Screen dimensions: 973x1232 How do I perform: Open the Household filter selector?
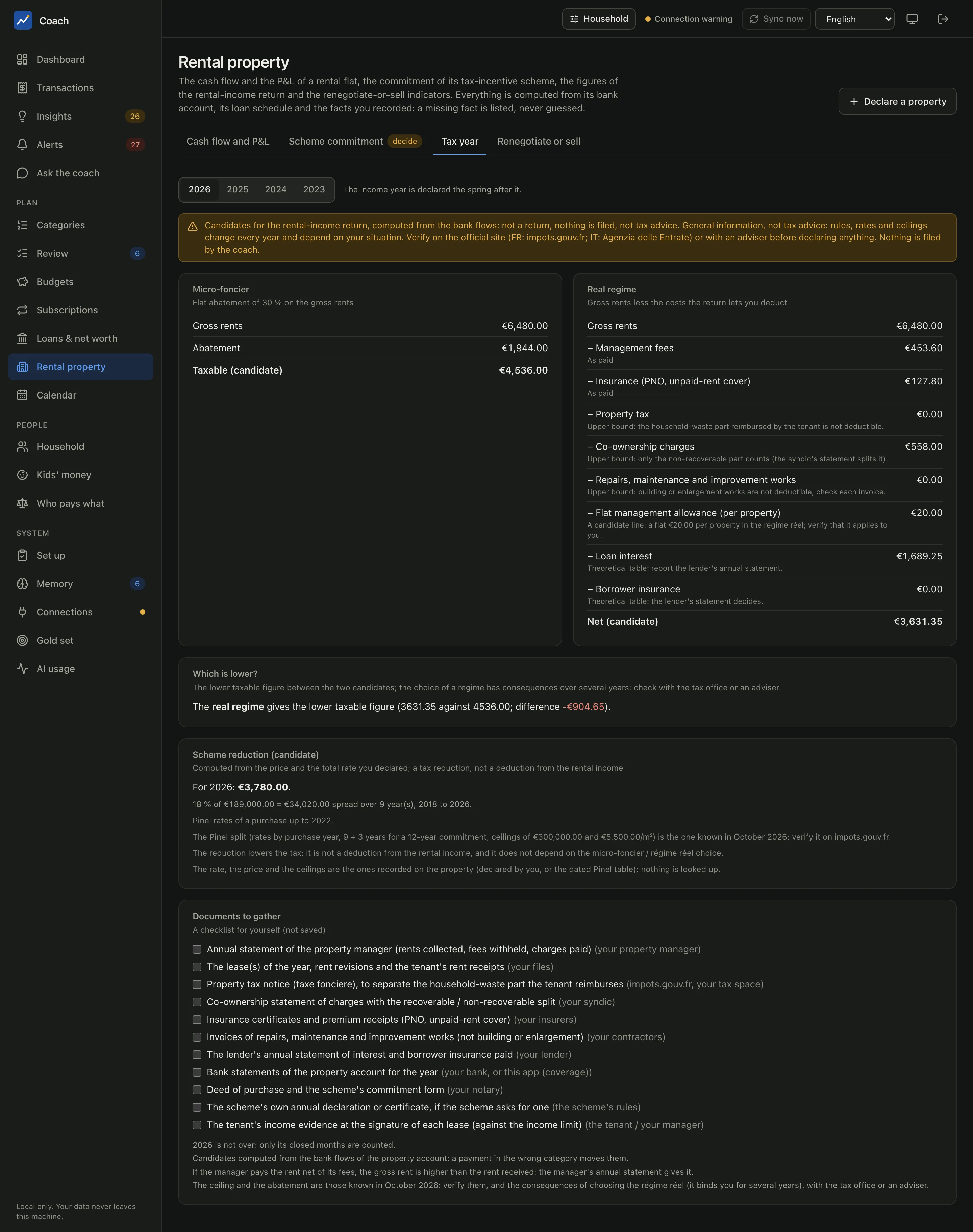599,19
